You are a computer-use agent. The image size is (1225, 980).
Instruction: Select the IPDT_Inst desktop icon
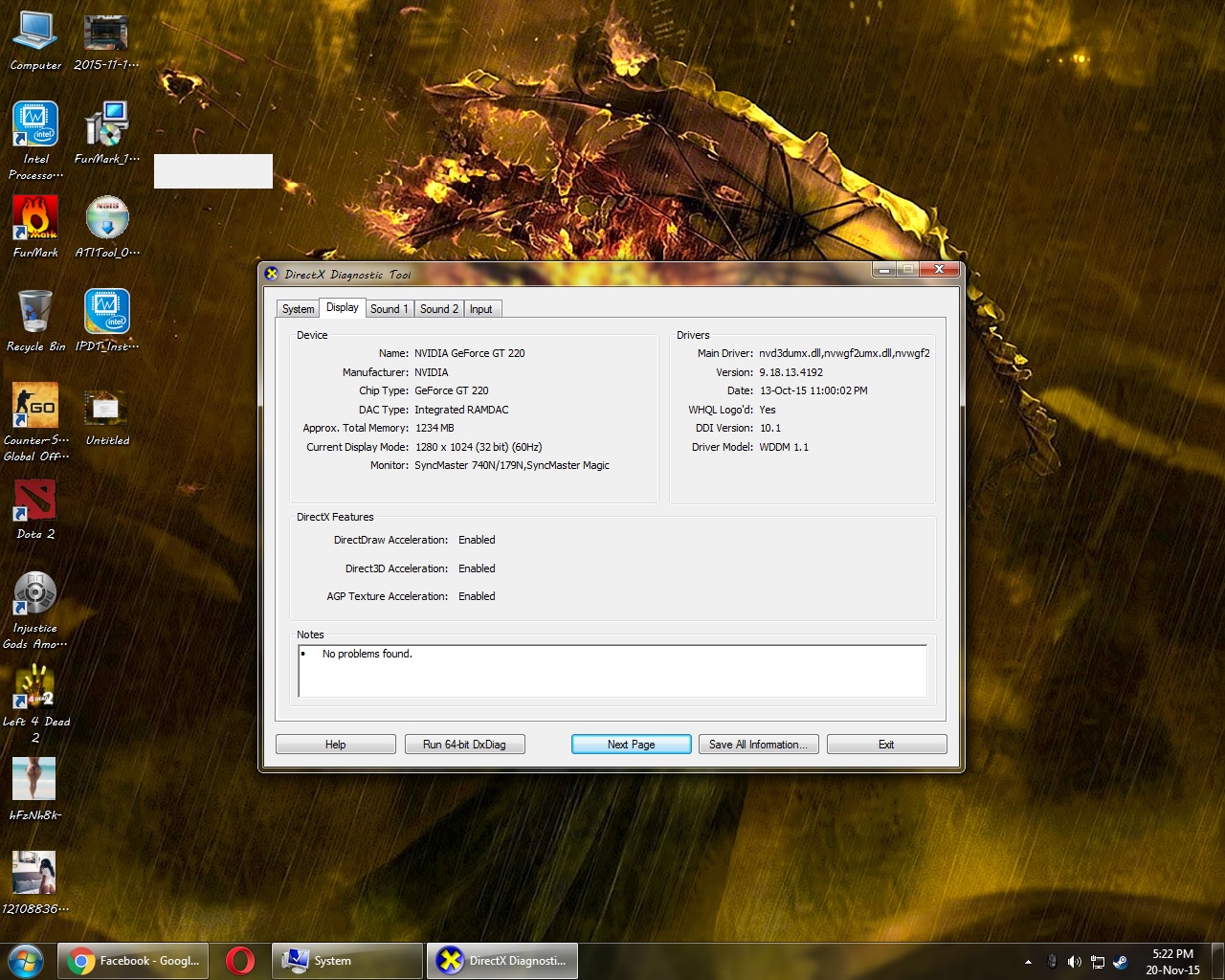click(x=107, y=321)
